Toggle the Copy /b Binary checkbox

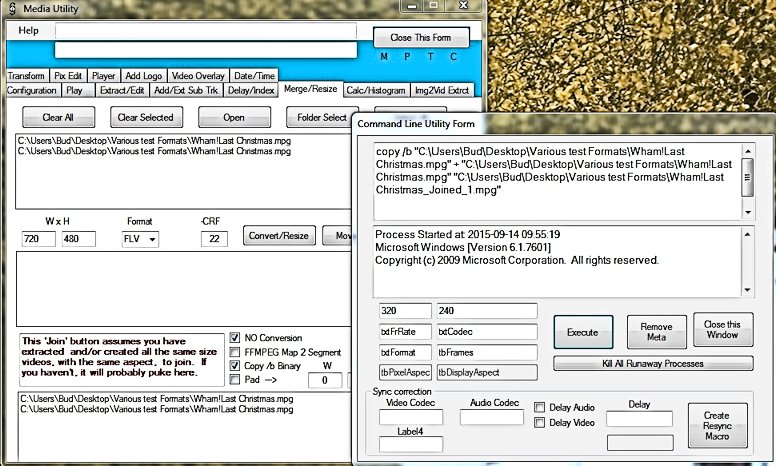pos(236,366)
